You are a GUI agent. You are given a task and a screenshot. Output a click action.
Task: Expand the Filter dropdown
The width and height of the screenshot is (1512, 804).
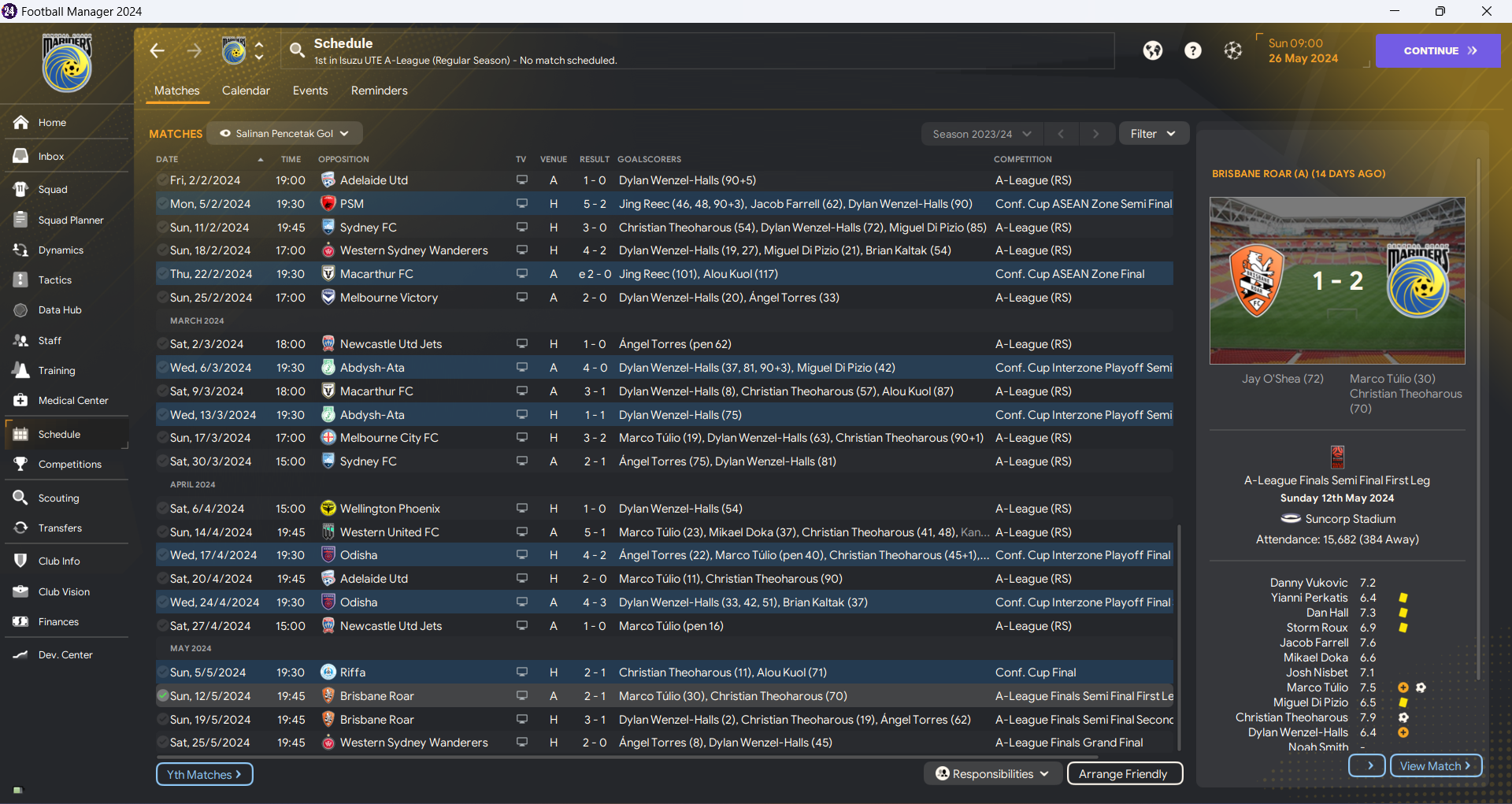1153,134
